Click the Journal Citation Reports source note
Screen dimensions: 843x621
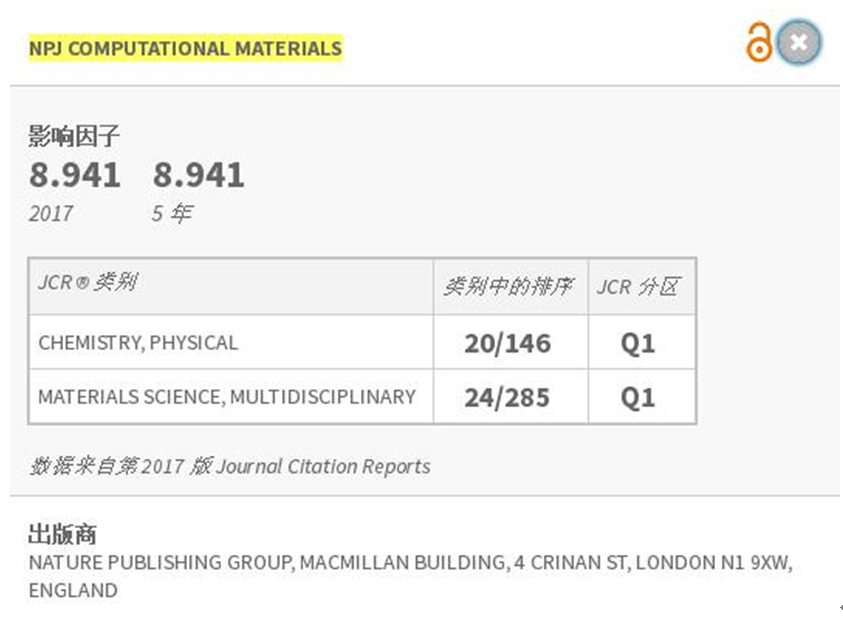pos(230,466)
